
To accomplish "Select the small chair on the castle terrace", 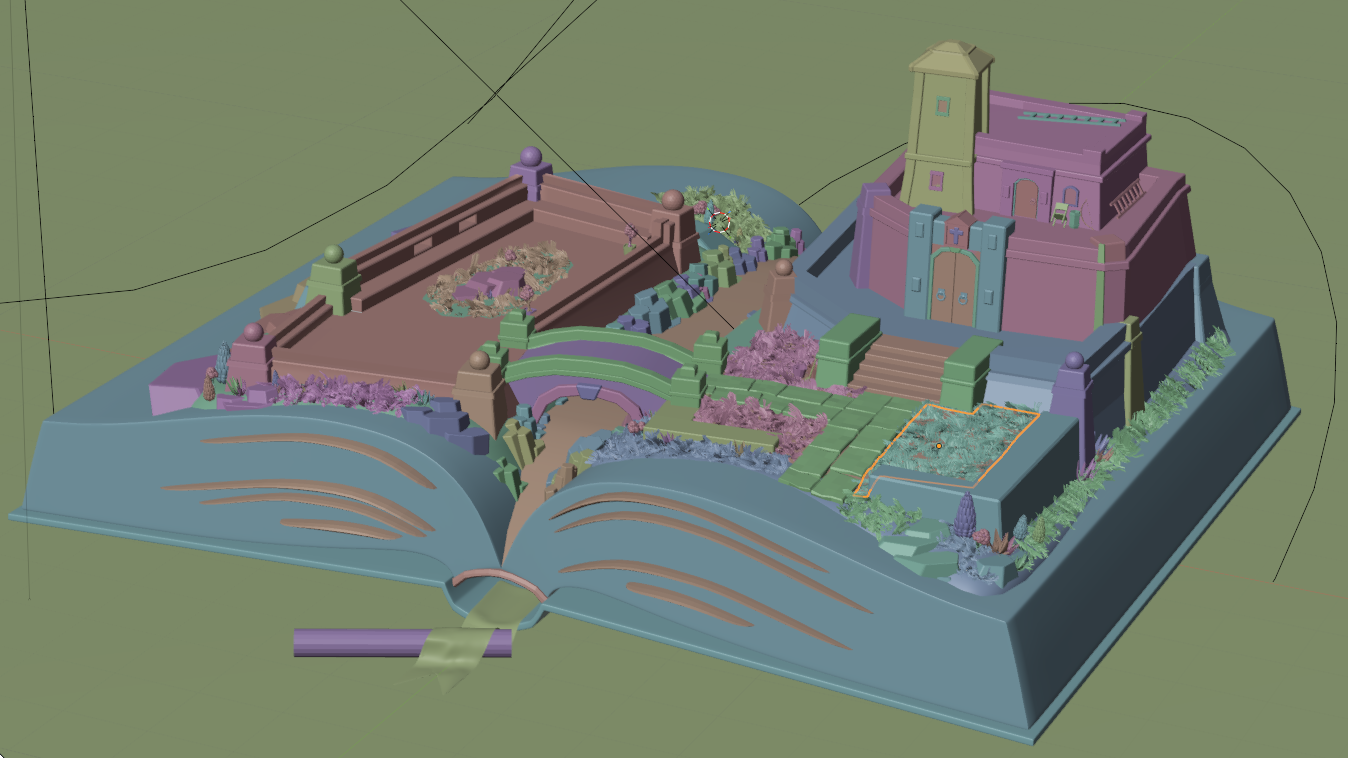I will (1058, 213).
